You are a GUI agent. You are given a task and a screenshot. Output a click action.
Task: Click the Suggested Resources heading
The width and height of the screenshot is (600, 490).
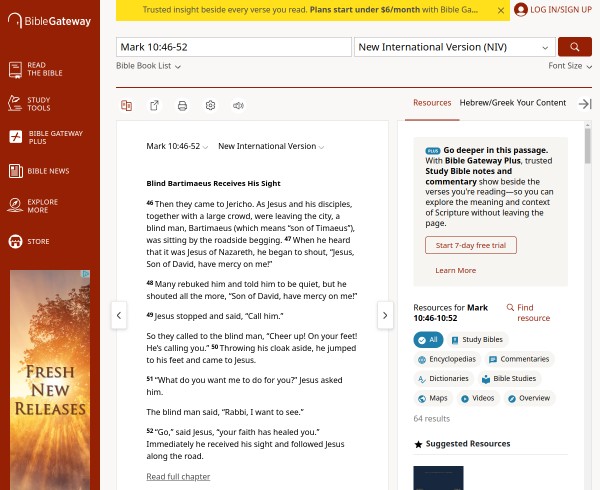pyautogui.click(x=468, y=444)
